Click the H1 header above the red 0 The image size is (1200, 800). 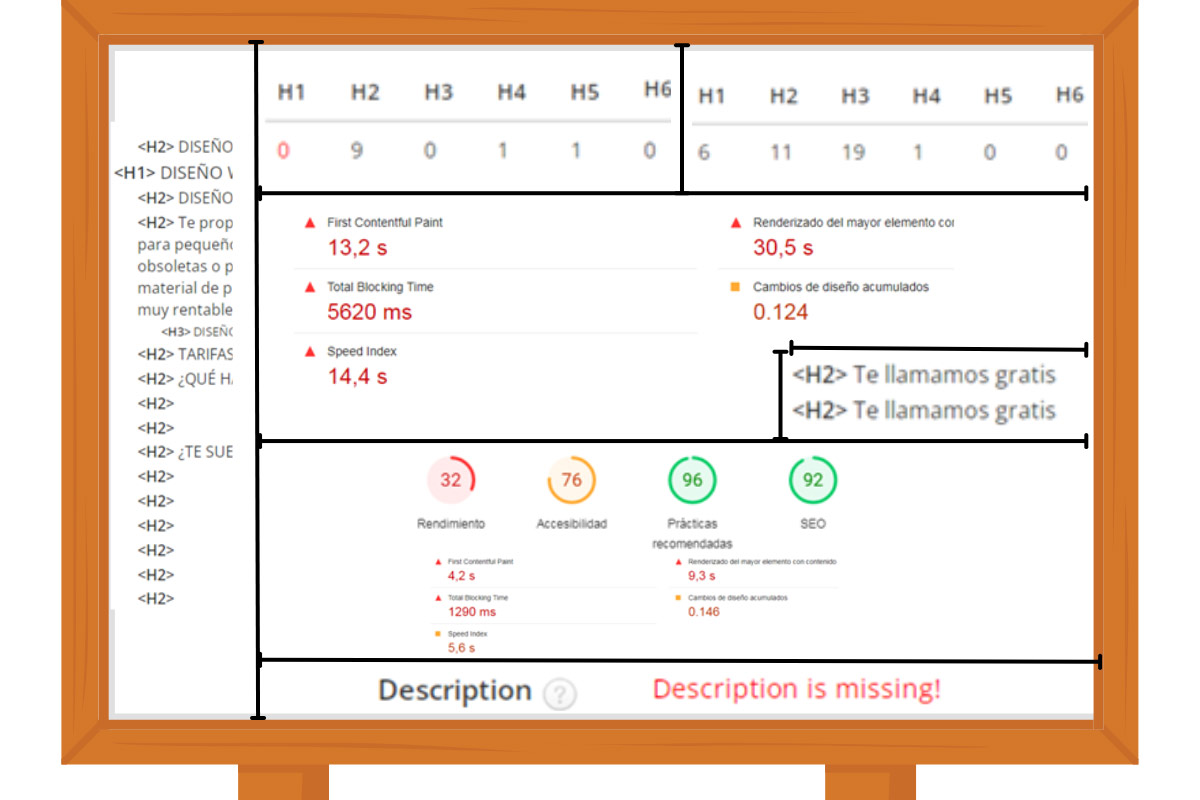[291, 92]
